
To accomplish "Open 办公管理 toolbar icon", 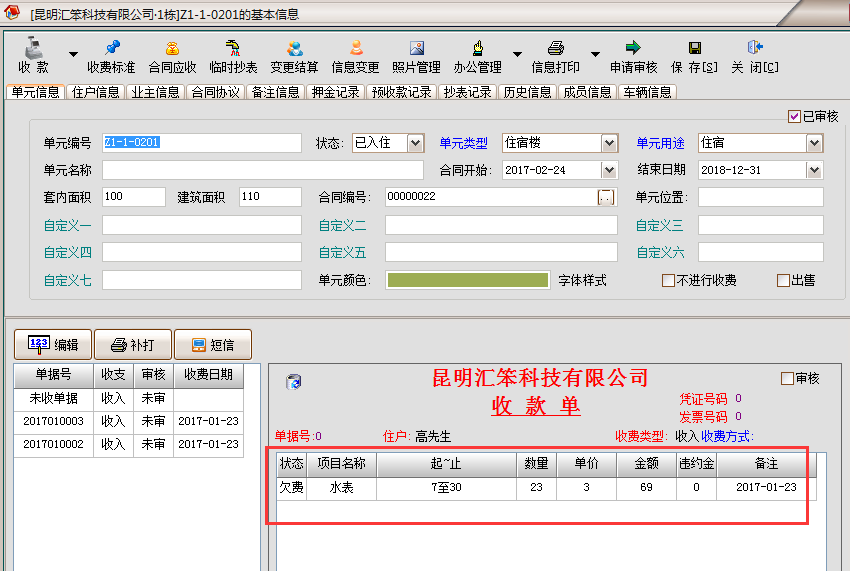I will [x=478, y=48].
